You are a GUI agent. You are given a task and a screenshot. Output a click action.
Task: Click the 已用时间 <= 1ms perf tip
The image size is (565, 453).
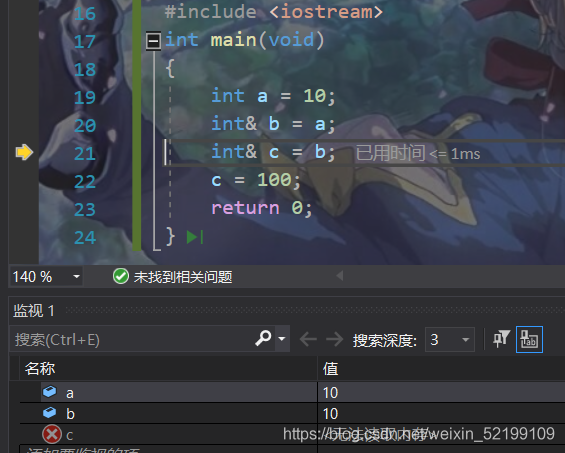click(418, 153)
